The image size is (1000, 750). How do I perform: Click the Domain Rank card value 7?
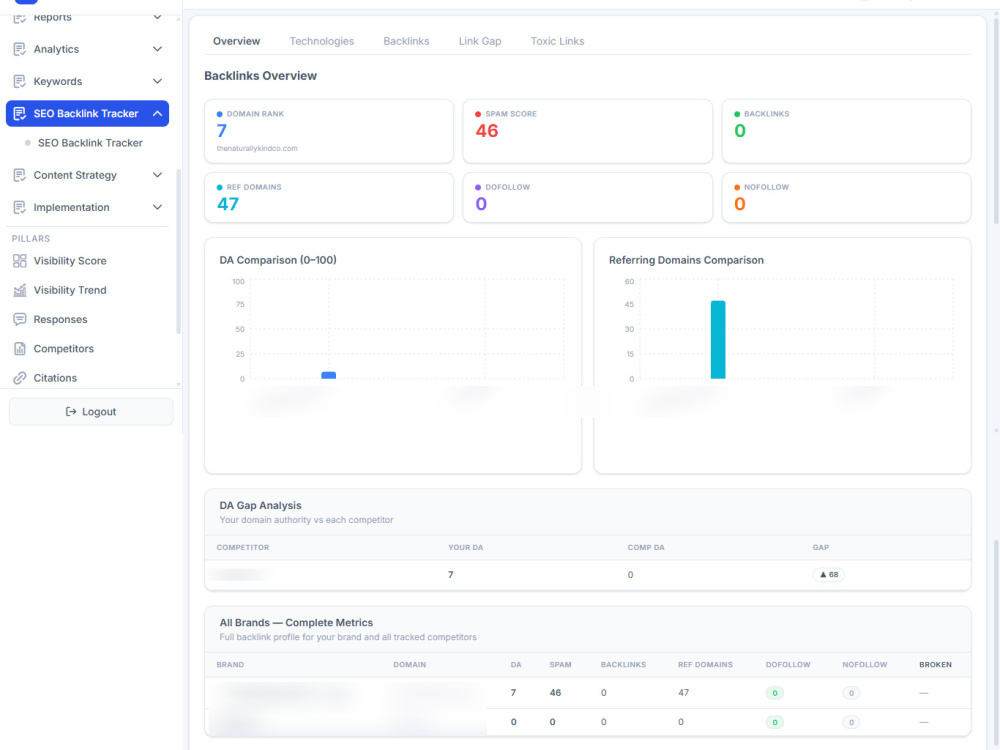click(x=222, y=131)
